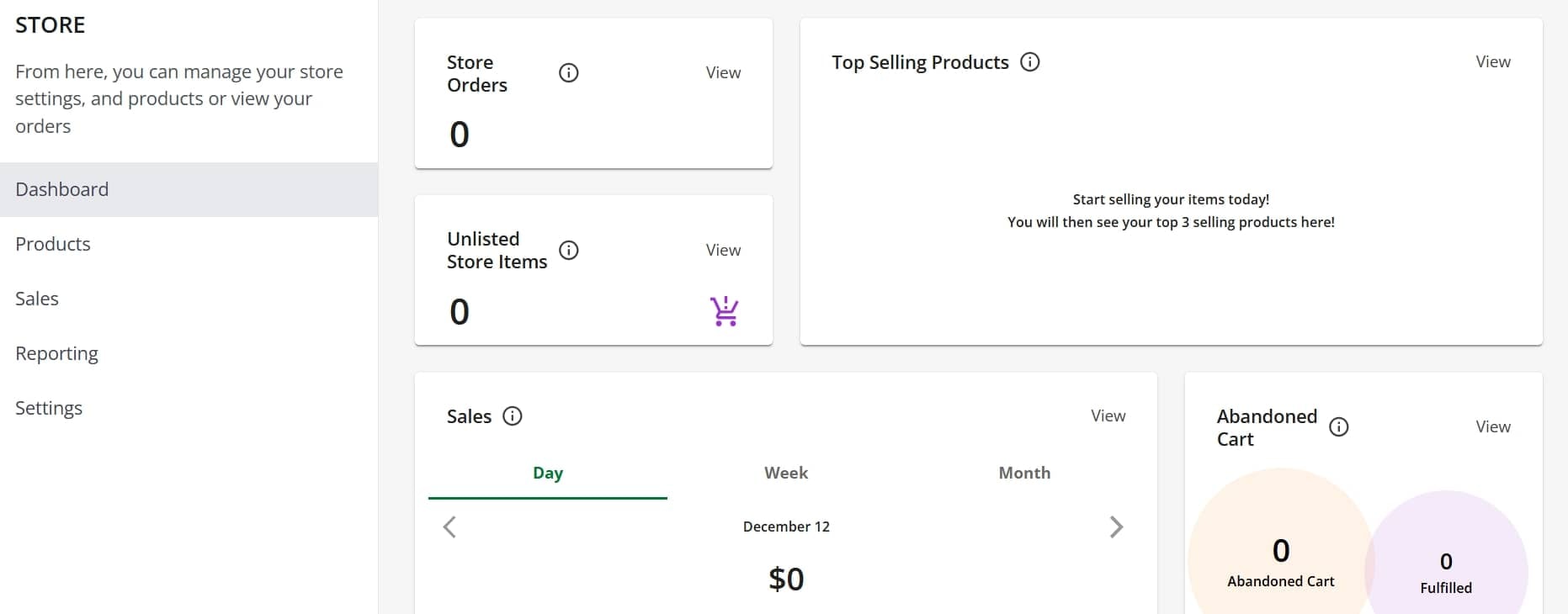Switch Sales chart to Month tab
This screenshot has height=614, width=1568.
pos(1024,474)
